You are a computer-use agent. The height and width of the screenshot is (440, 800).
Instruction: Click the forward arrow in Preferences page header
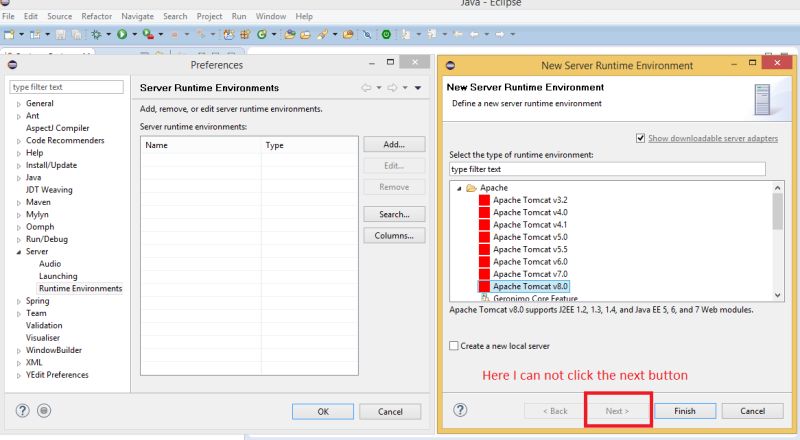(392, 88)
